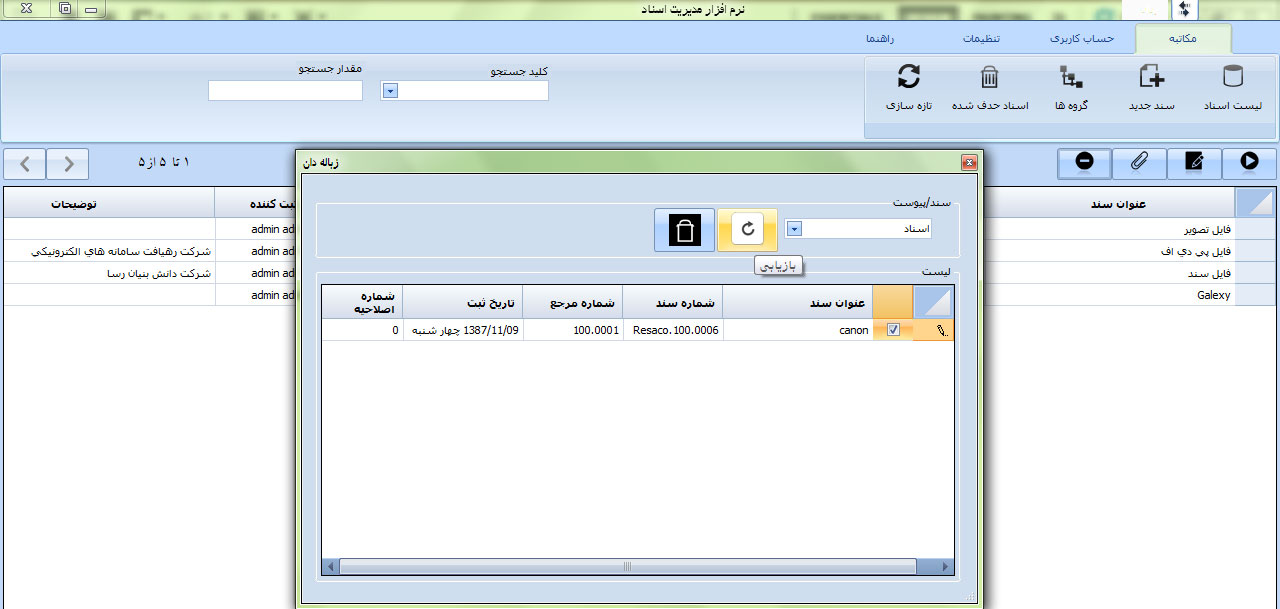
Task: Restore the document with the بازیابی button
Action: tap(747, 230)
